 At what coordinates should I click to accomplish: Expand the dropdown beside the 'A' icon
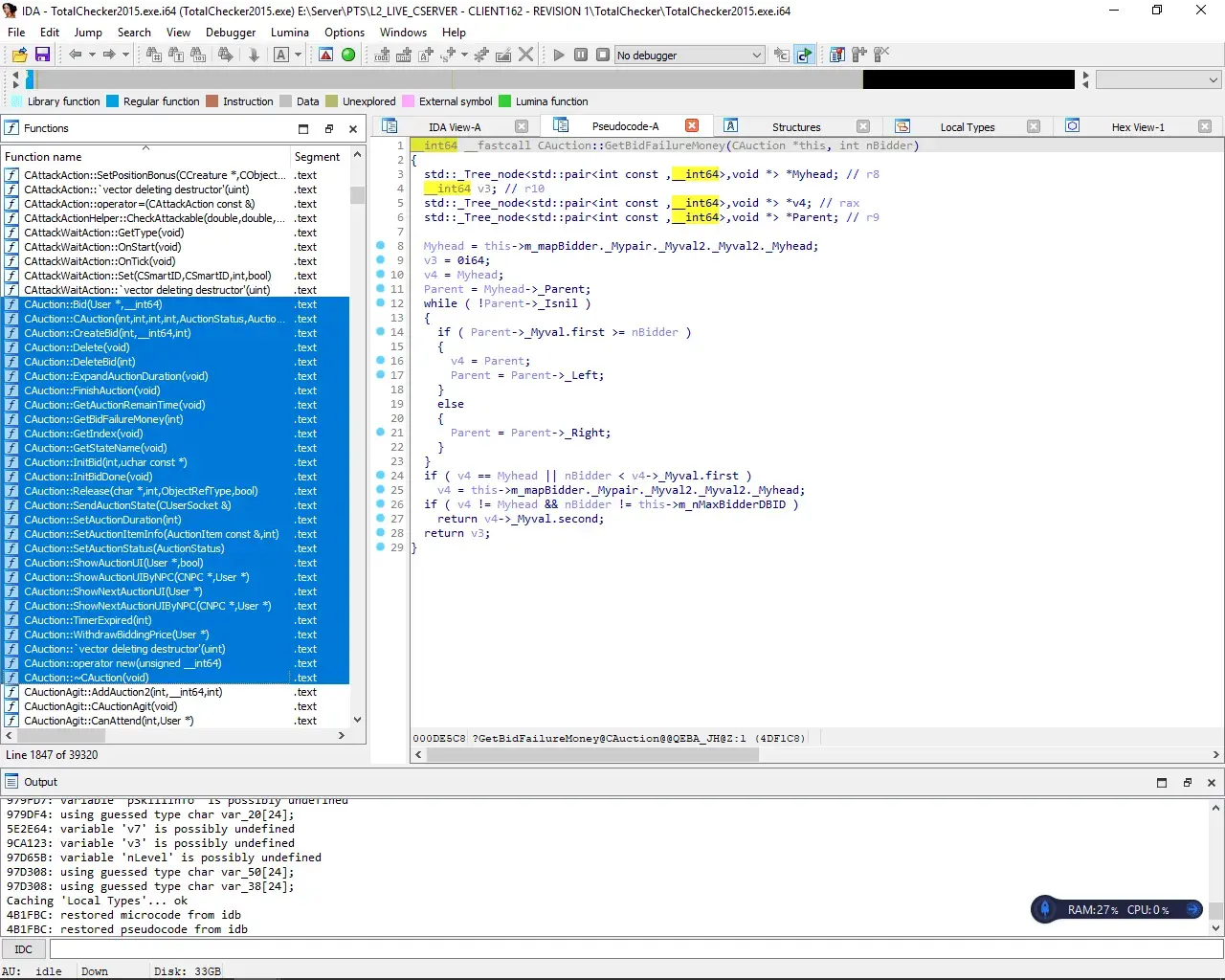click(299, 55)
